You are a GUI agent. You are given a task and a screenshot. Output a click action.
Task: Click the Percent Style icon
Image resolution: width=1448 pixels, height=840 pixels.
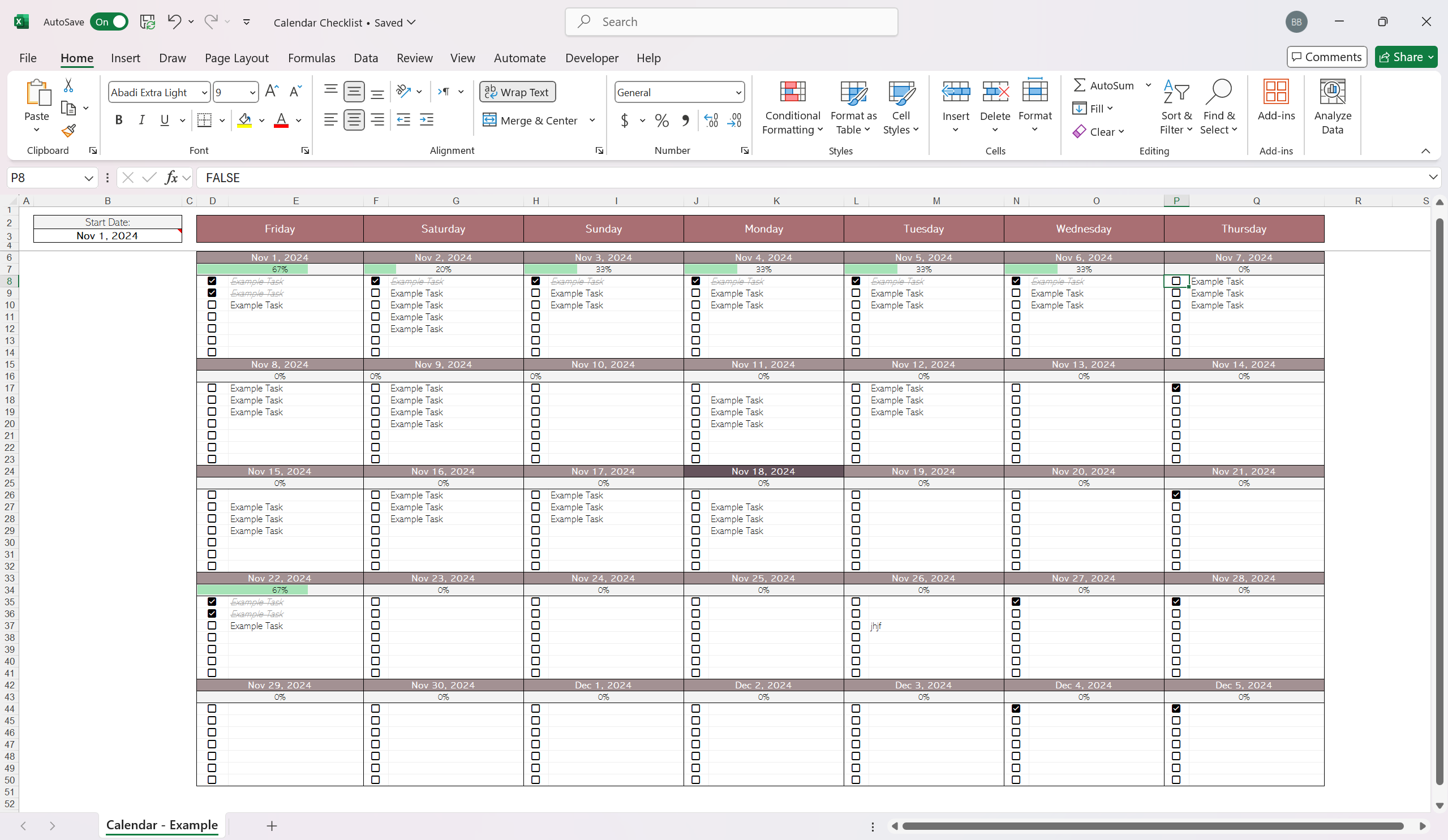pos(661,120)
